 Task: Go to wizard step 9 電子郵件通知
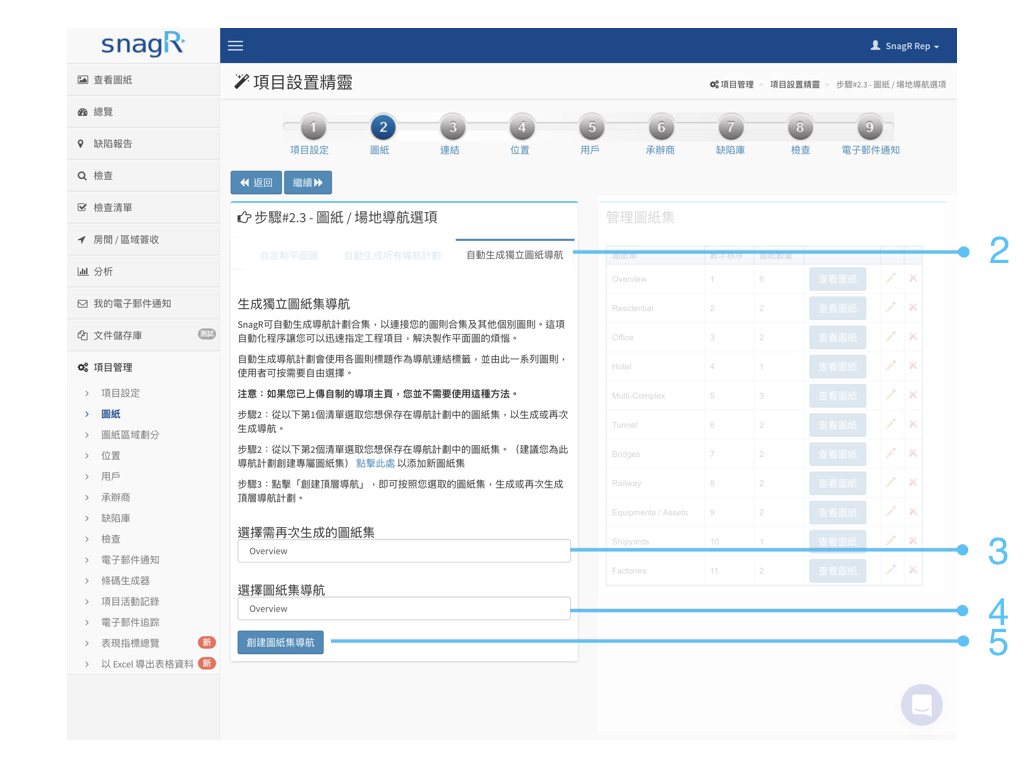coord(869,127)
